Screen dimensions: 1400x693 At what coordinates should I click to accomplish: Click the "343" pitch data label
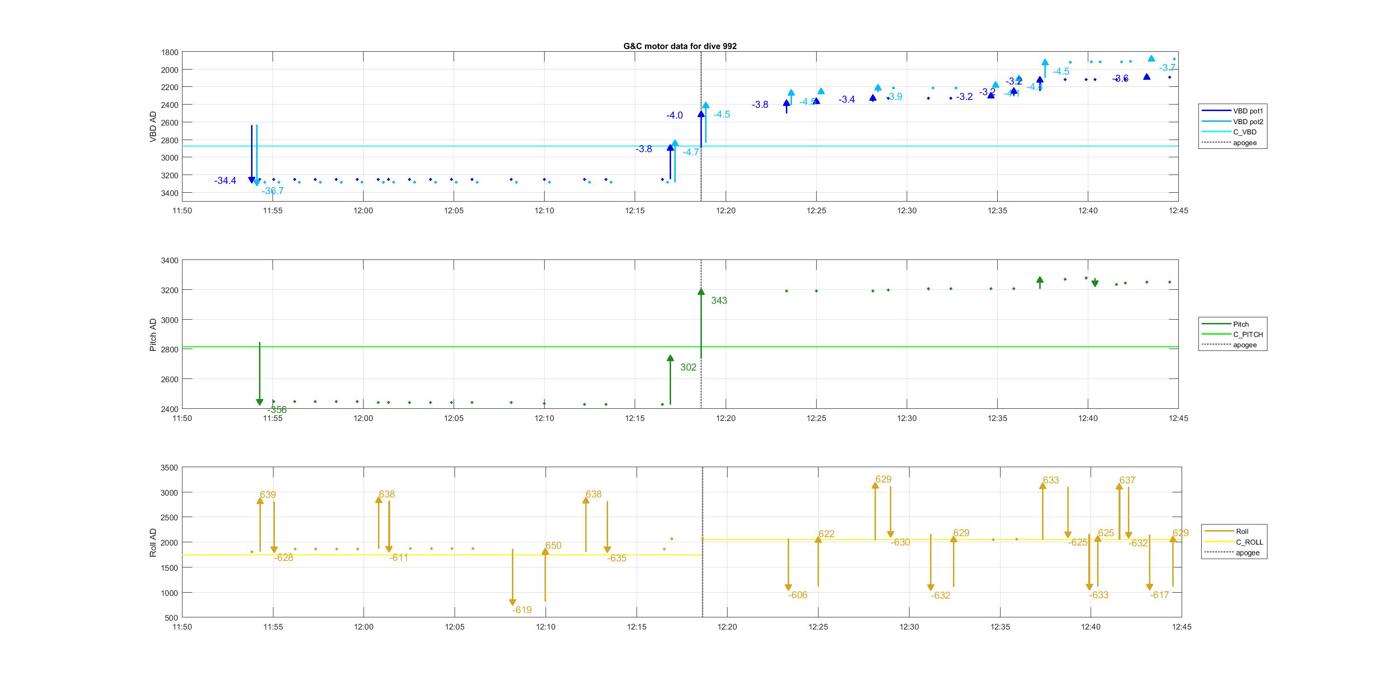[x=719, y=301]
